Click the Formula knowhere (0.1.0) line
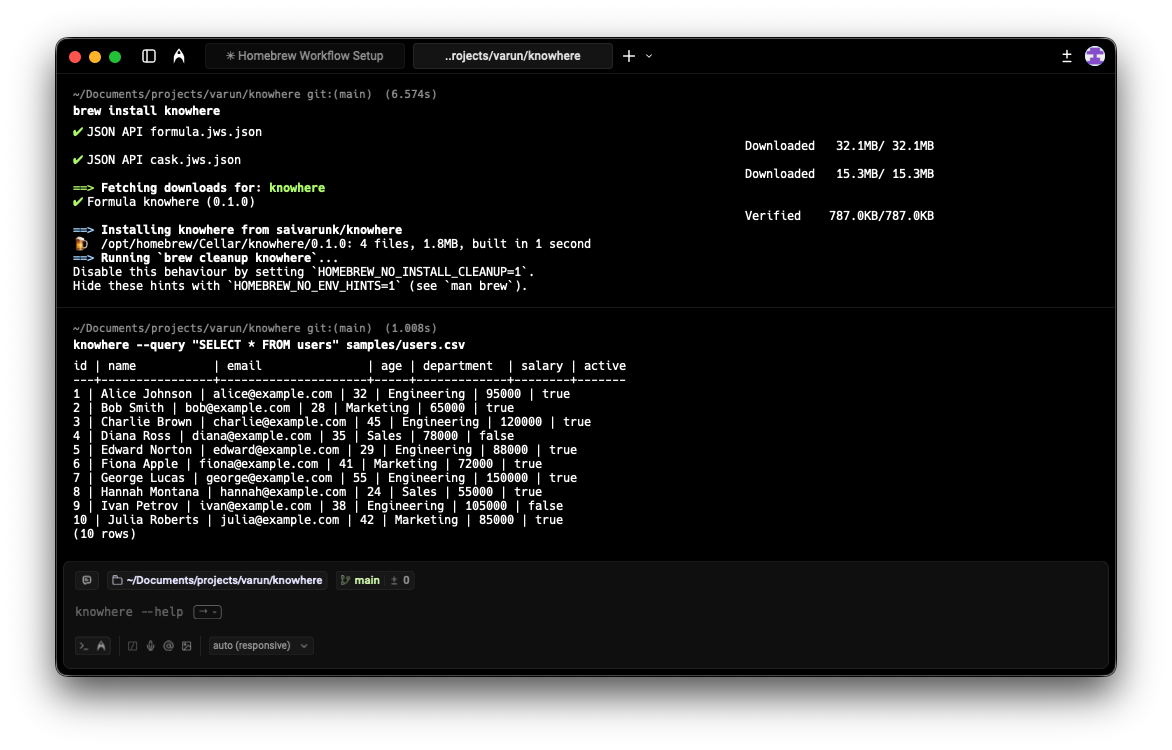 [x=164, y=202]
